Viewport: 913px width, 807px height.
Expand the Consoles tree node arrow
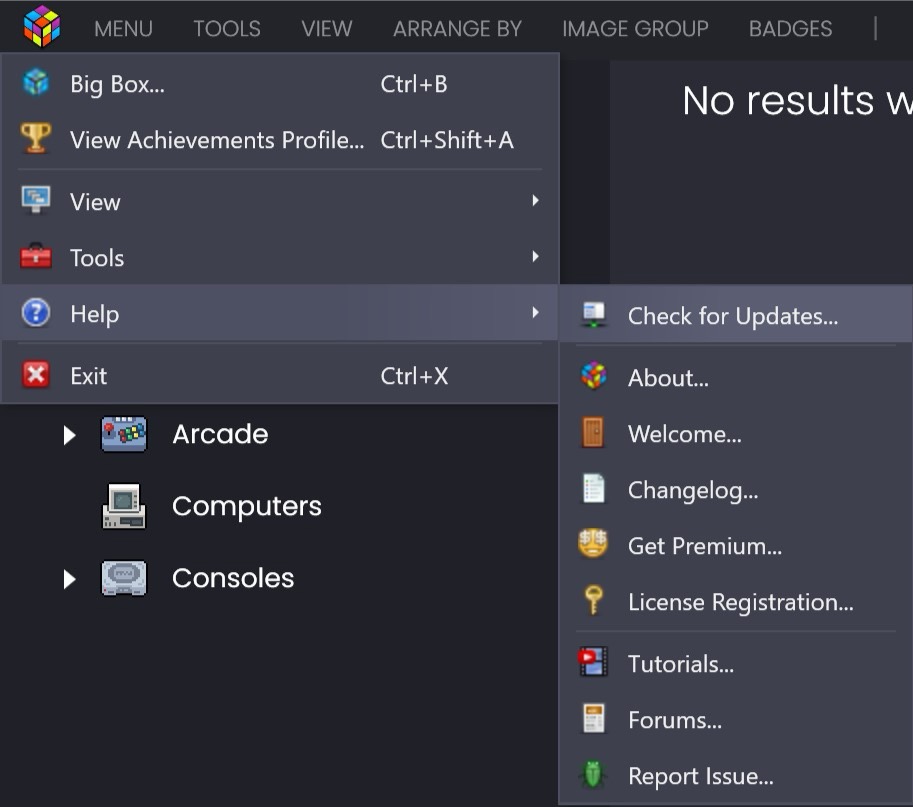(69, 579)
